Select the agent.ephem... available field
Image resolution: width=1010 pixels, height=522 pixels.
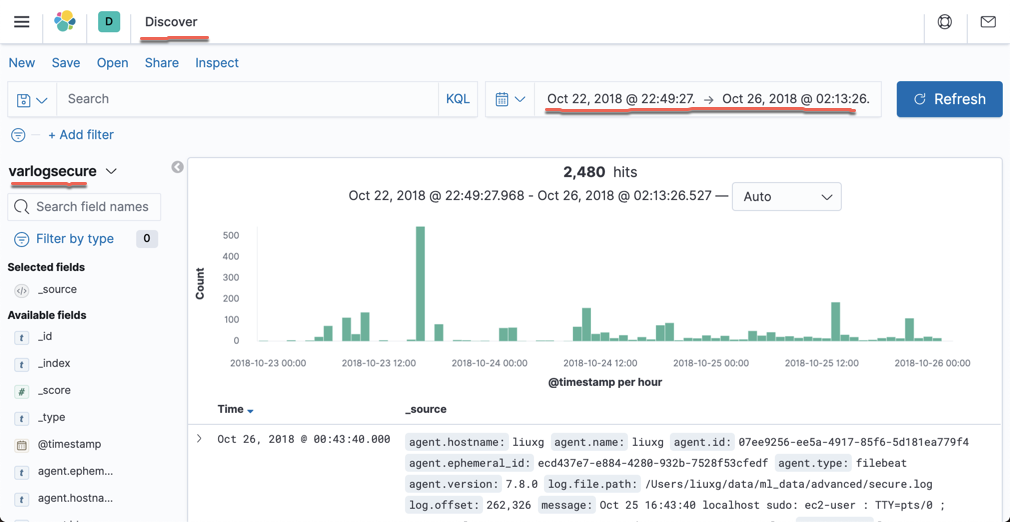tap(75, 472)
